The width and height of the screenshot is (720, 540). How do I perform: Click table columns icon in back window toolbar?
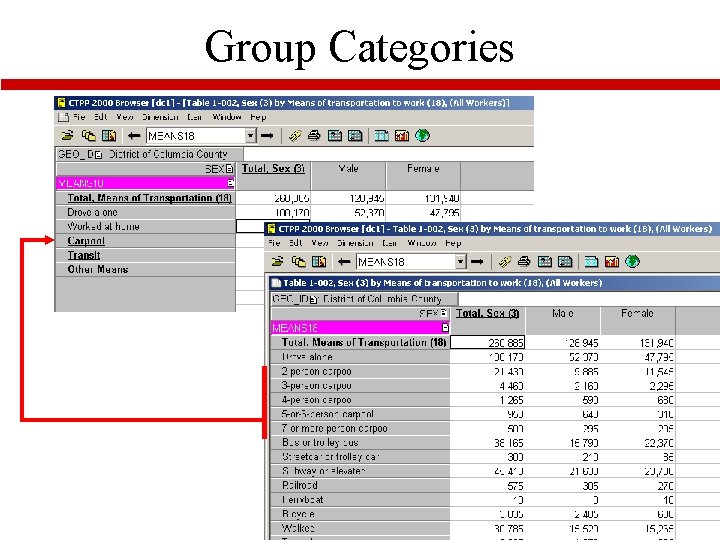(109, 135)
